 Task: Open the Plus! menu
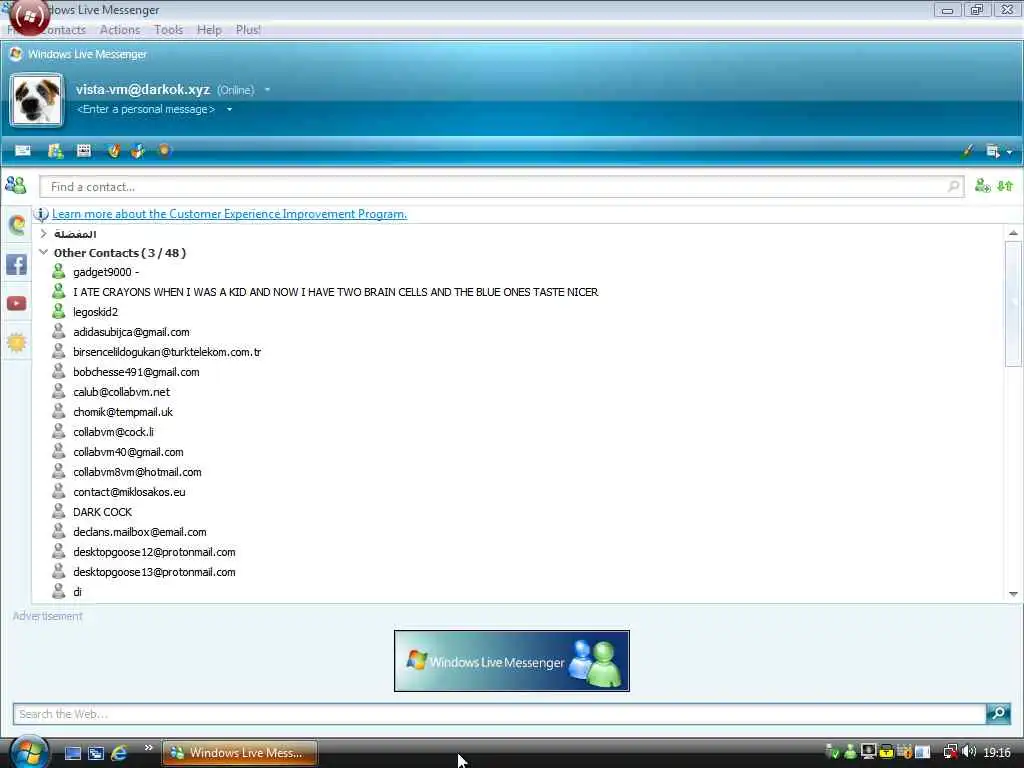(248, 30)
